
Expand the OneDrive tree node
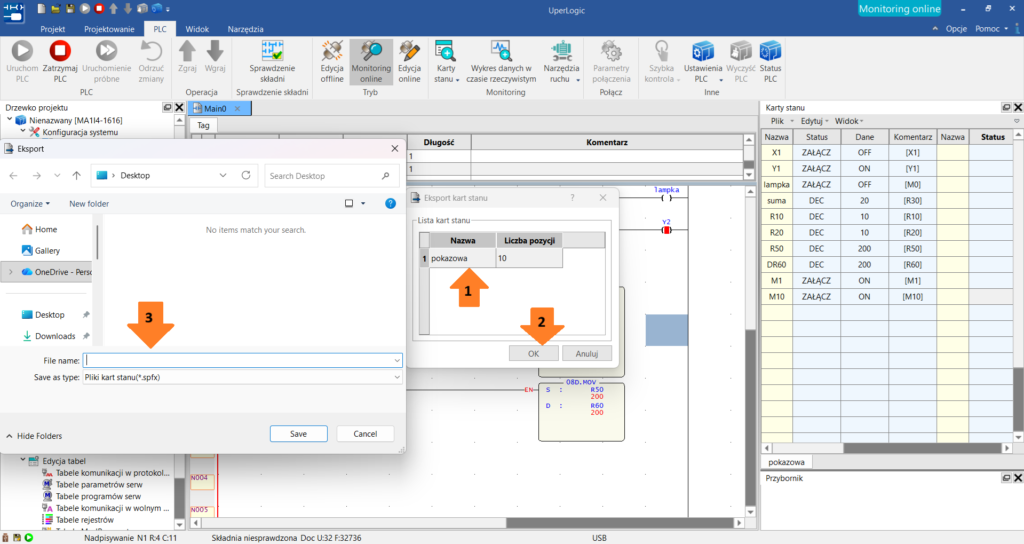pos(10,272)
